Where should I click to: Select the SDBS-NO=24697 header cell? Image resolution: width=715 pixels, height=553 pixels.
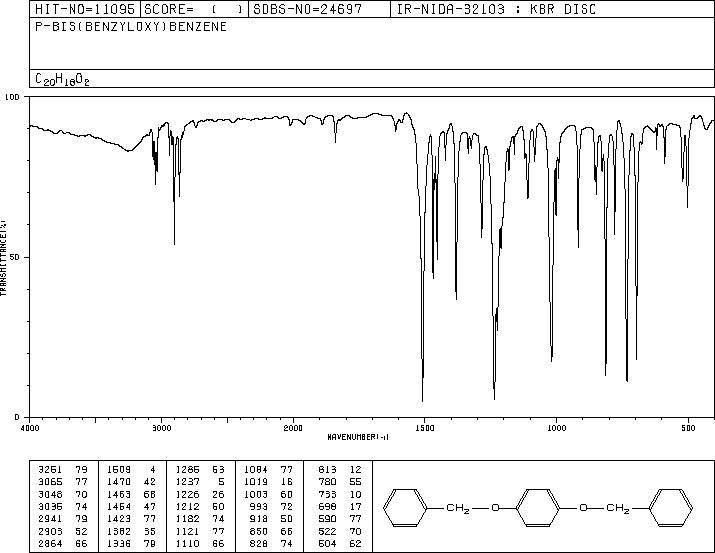tap(319, 9)
